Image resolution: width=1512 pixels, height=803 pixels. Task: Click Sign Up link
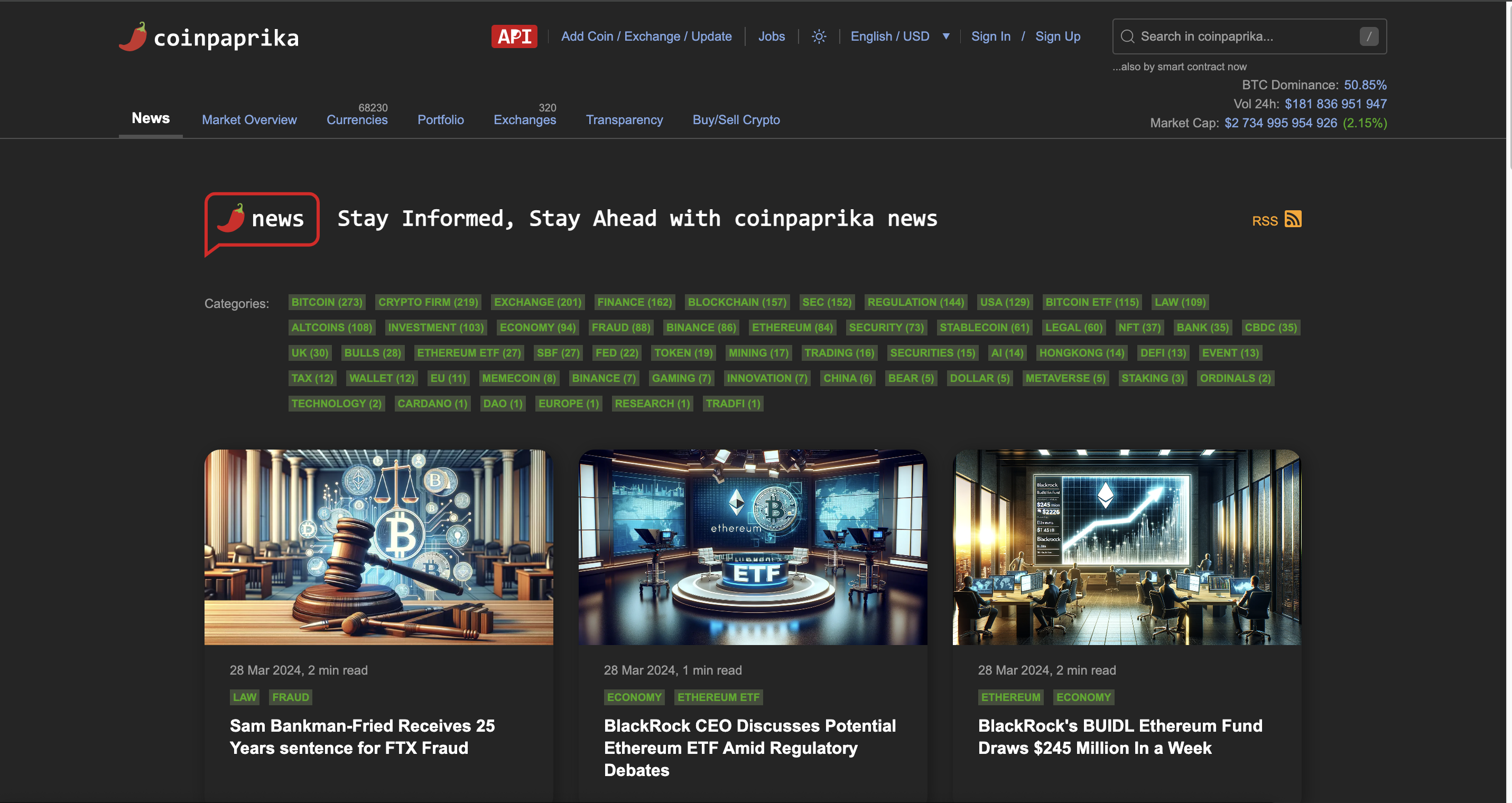1058,36
